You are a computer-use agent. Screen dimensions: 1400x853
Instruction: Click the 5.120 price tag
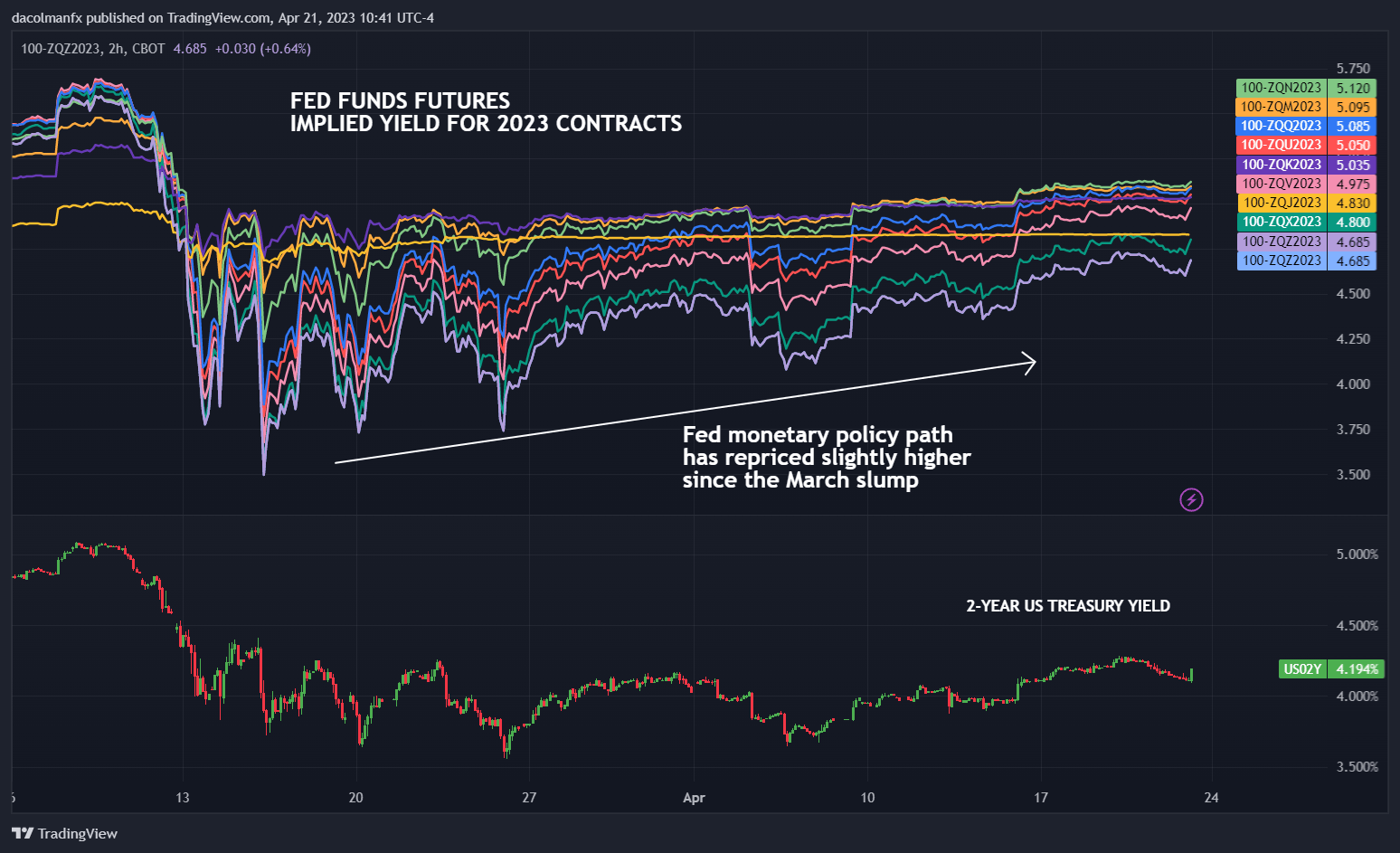pos(1352,88)
